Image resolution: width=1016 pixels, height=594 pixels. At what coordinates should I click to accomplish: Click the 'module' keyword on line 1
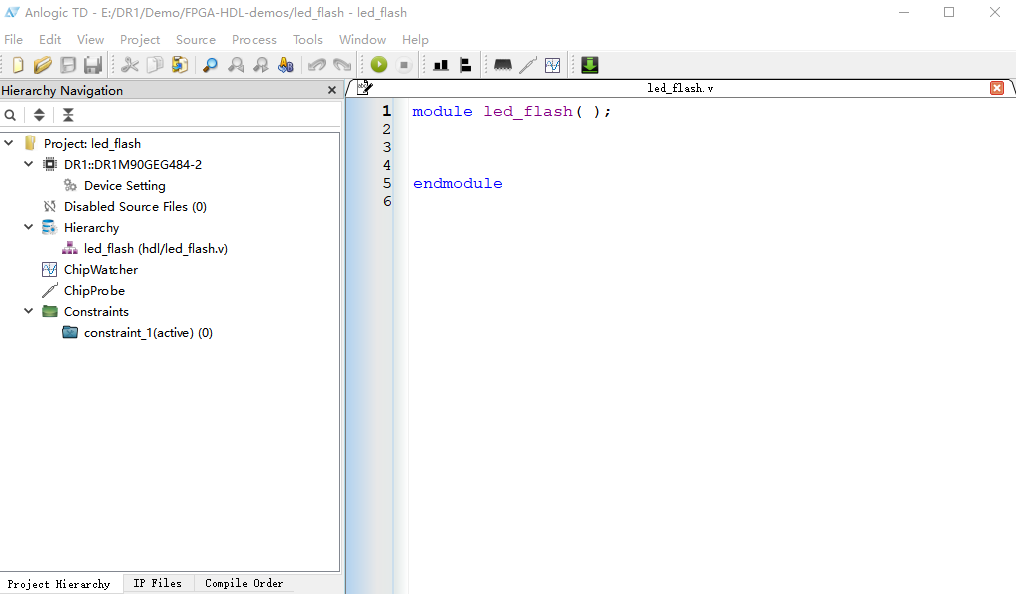tap(443, 111)
